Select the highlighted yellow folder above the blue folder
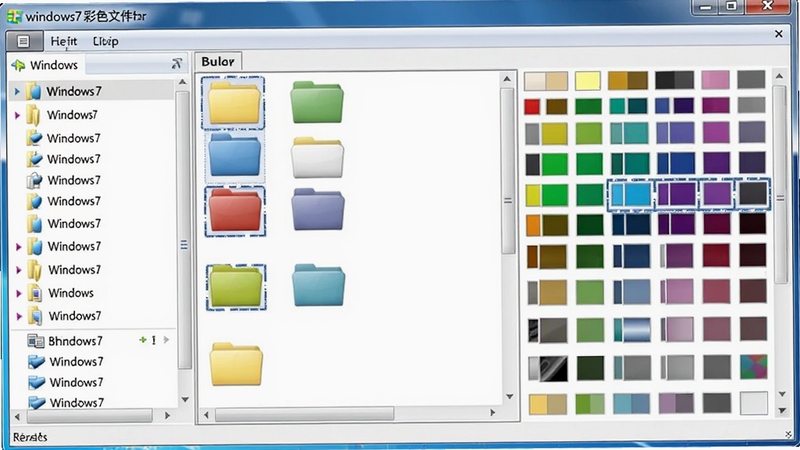 (x=234, y=102)
